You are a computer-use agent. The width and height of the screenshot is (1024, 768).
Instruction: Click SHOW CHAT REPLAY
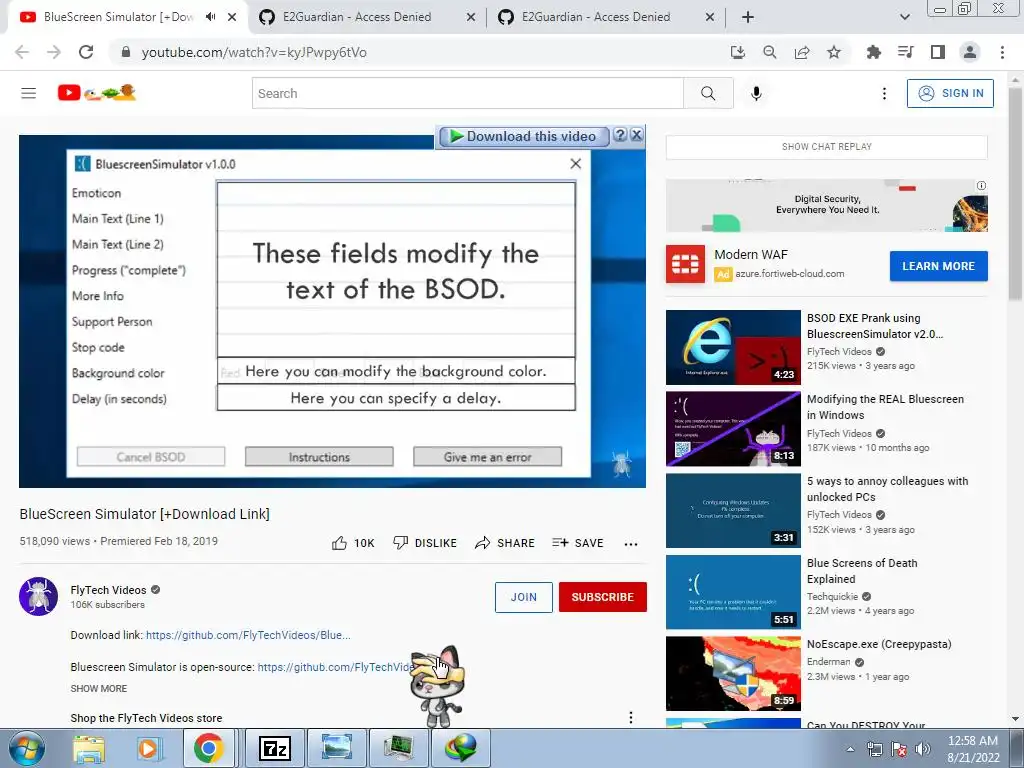click(827, 147)
